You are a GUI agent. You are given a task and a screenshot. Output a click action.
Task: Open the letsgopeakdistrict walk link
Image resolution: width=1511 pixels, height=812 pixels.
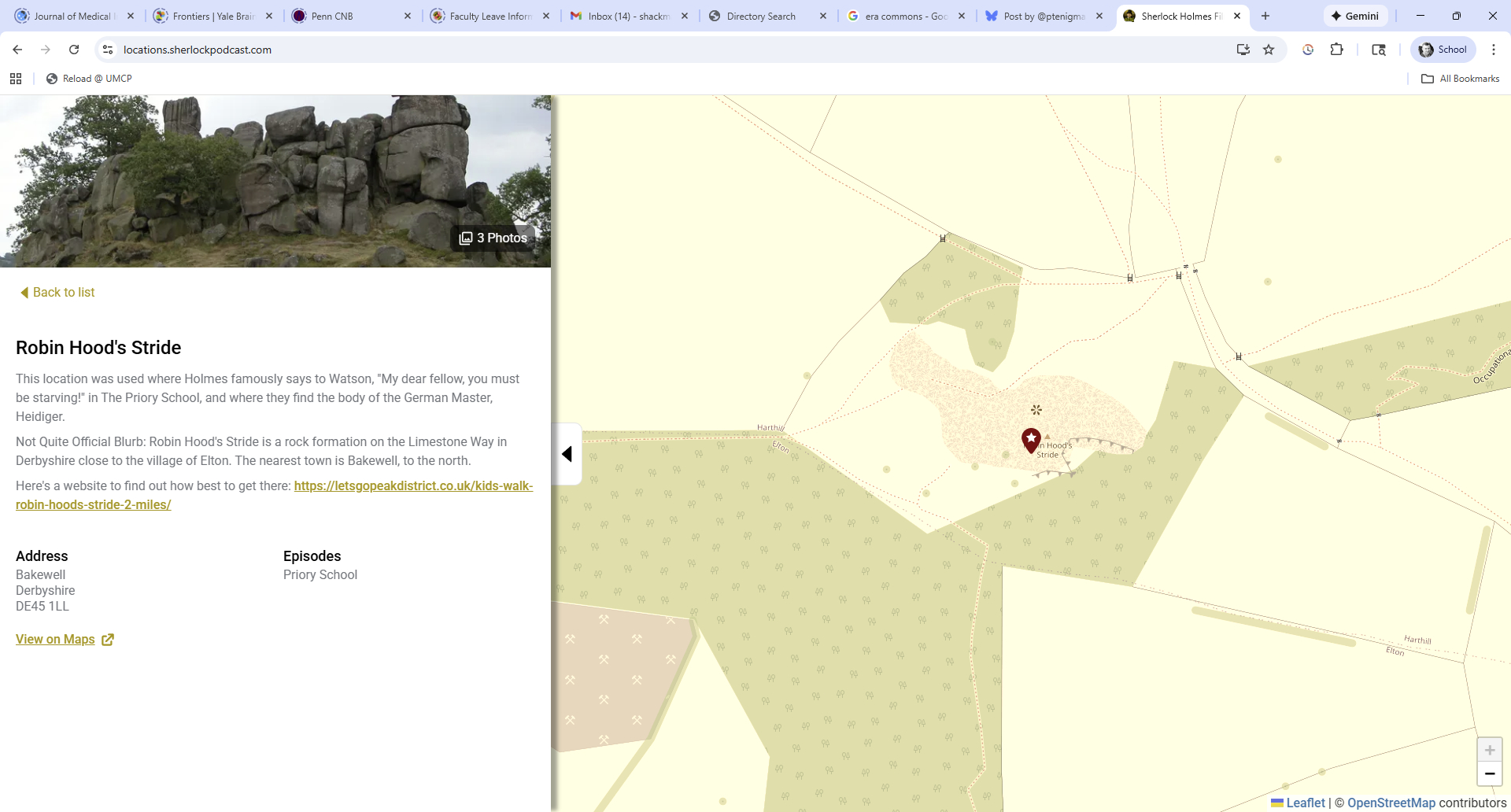click(x=413, y=486)
